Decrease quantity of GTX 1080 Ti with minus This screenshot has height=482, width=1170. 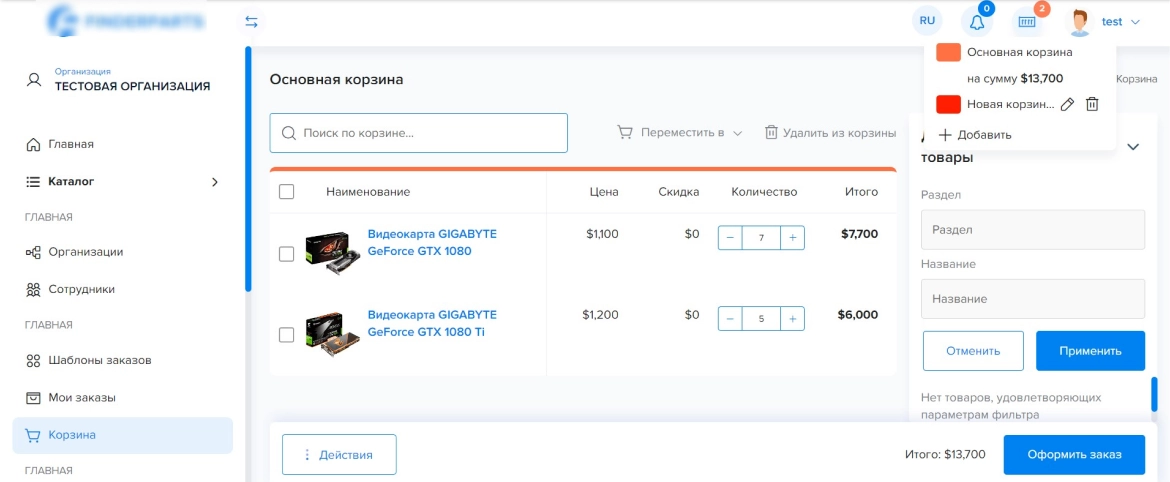[x=730, y=319]
